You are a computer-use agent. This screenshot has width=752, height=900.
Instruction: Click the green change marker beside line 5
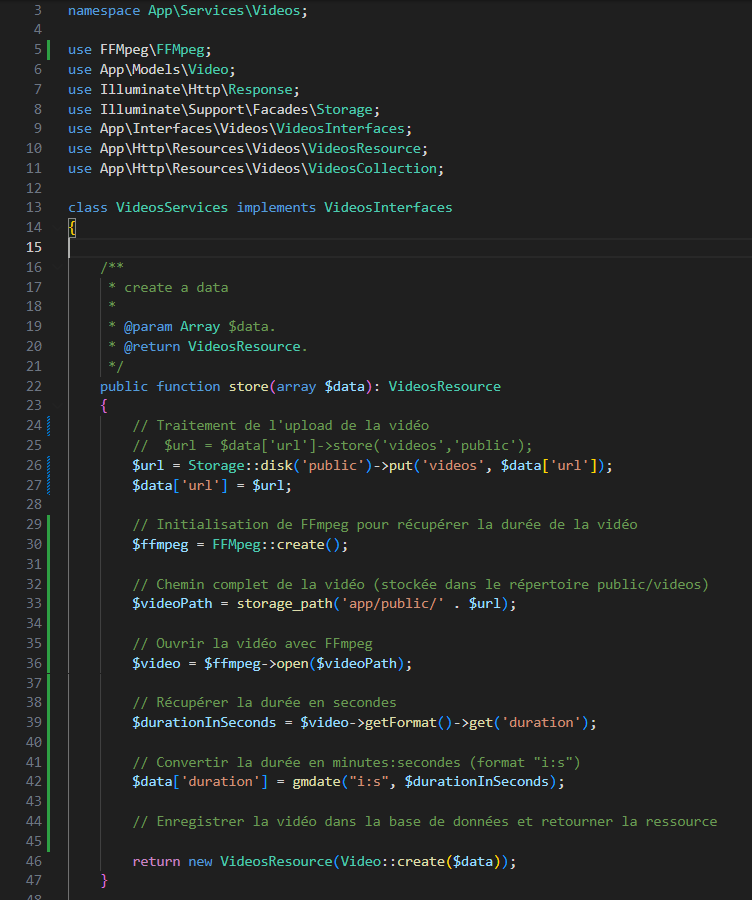[x=48, y=49]
